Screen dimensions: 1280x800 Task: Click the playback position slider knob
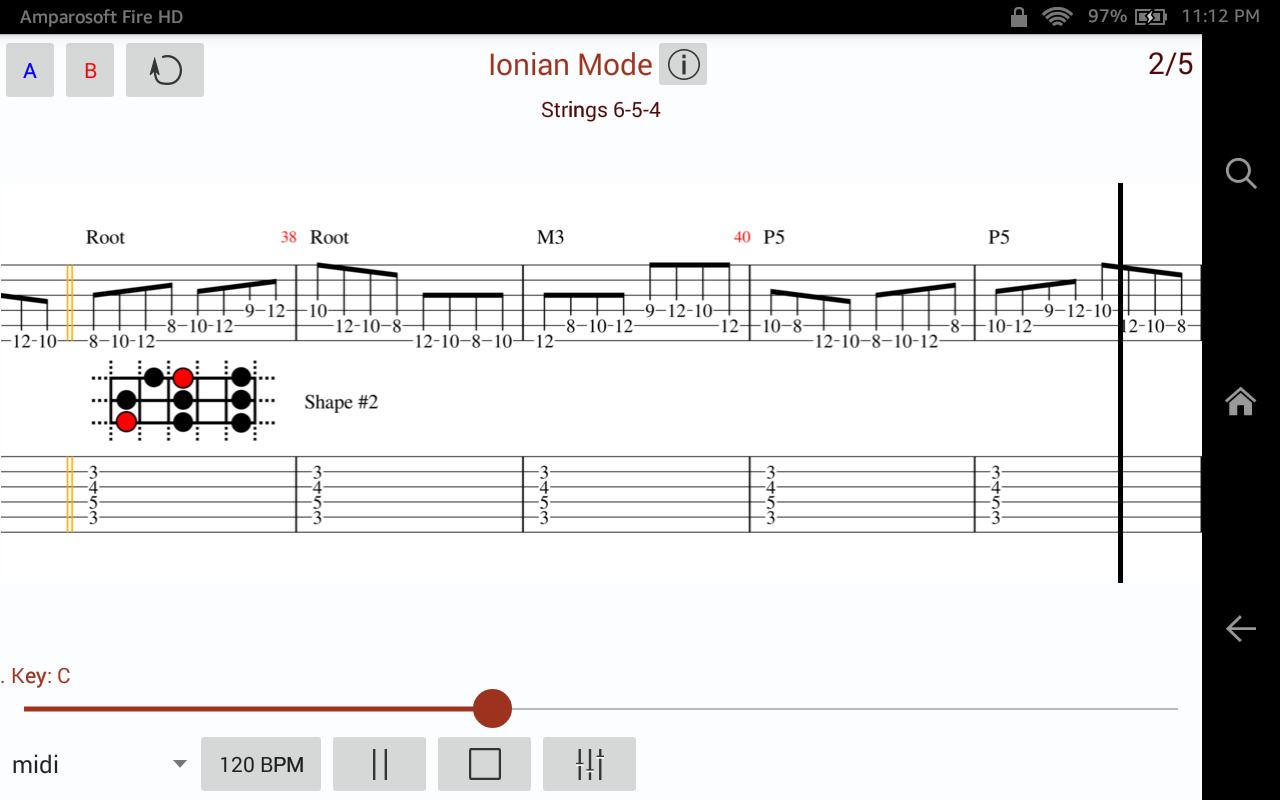pyautogui.click(x=492, y=708)
